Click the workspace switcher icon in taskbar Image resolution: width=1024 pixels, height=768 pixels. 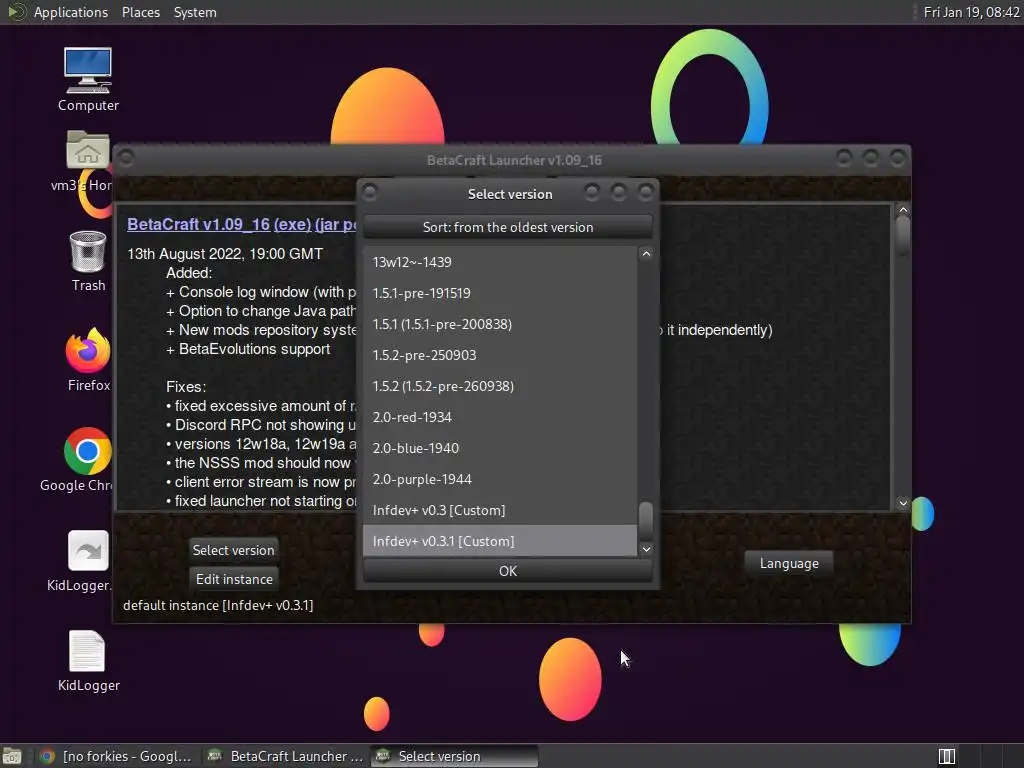tap(946, 756)
